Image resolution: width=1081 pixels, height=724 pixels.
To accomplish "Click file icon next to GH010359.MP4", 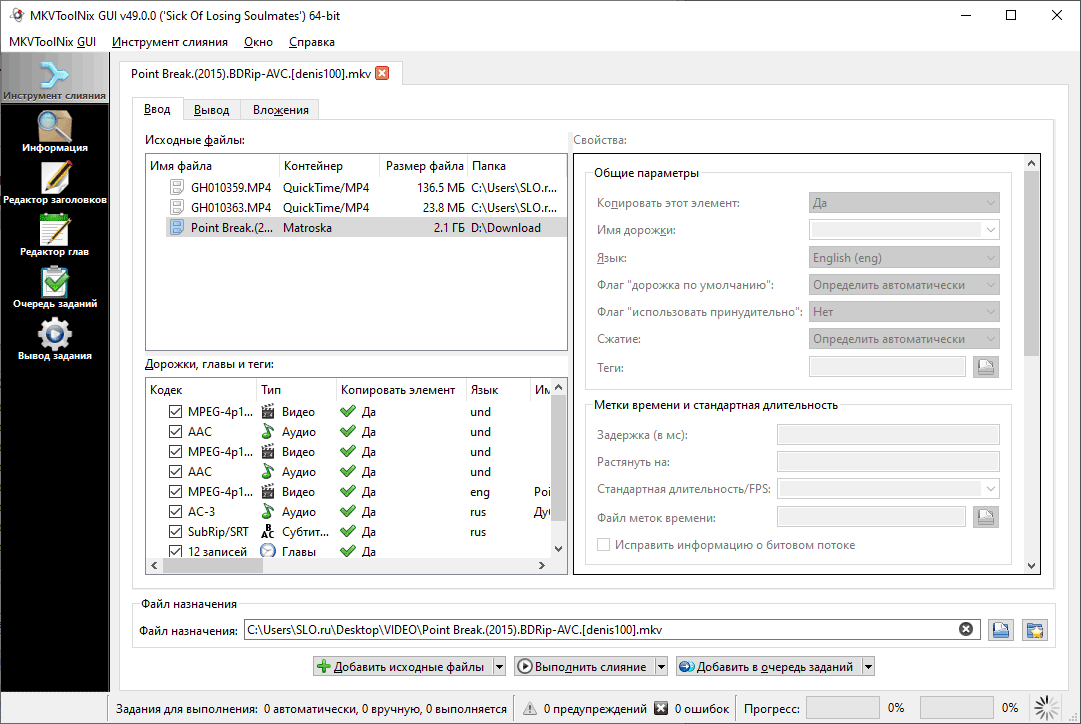I will point(177,187).
